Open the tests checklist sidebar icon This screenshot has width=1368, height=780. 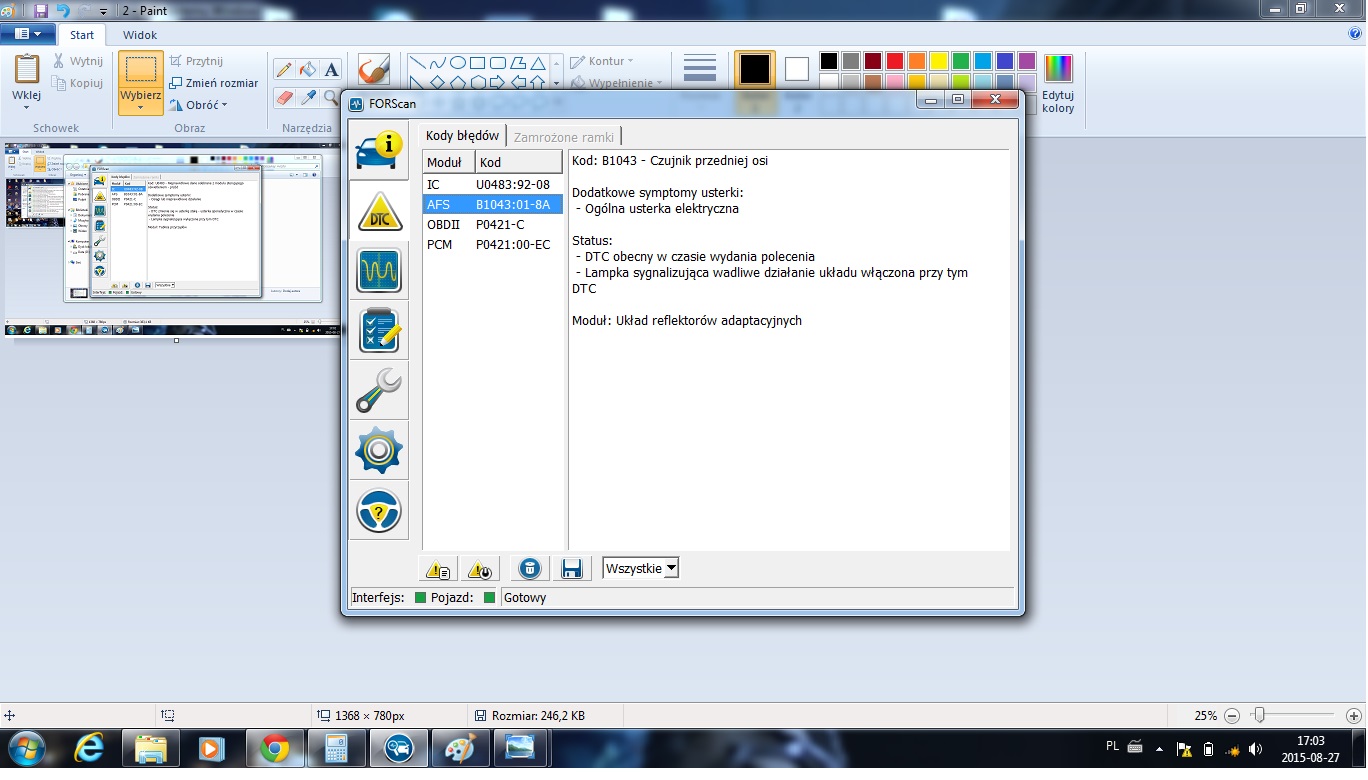click(x=378, y=331)
